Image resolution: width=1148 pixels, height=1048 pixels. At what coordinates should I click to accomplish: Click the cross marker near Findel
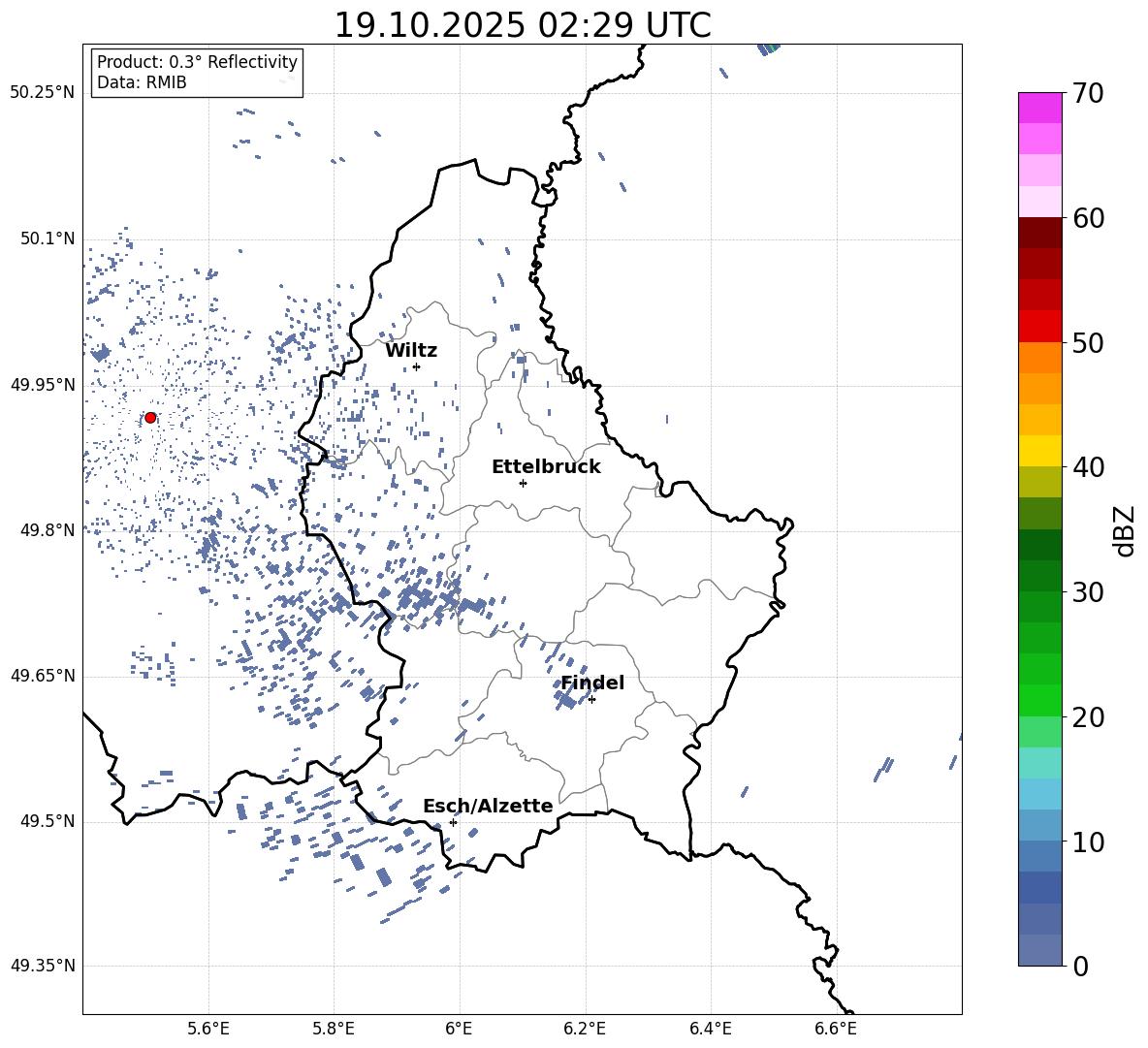click(591, 700)
